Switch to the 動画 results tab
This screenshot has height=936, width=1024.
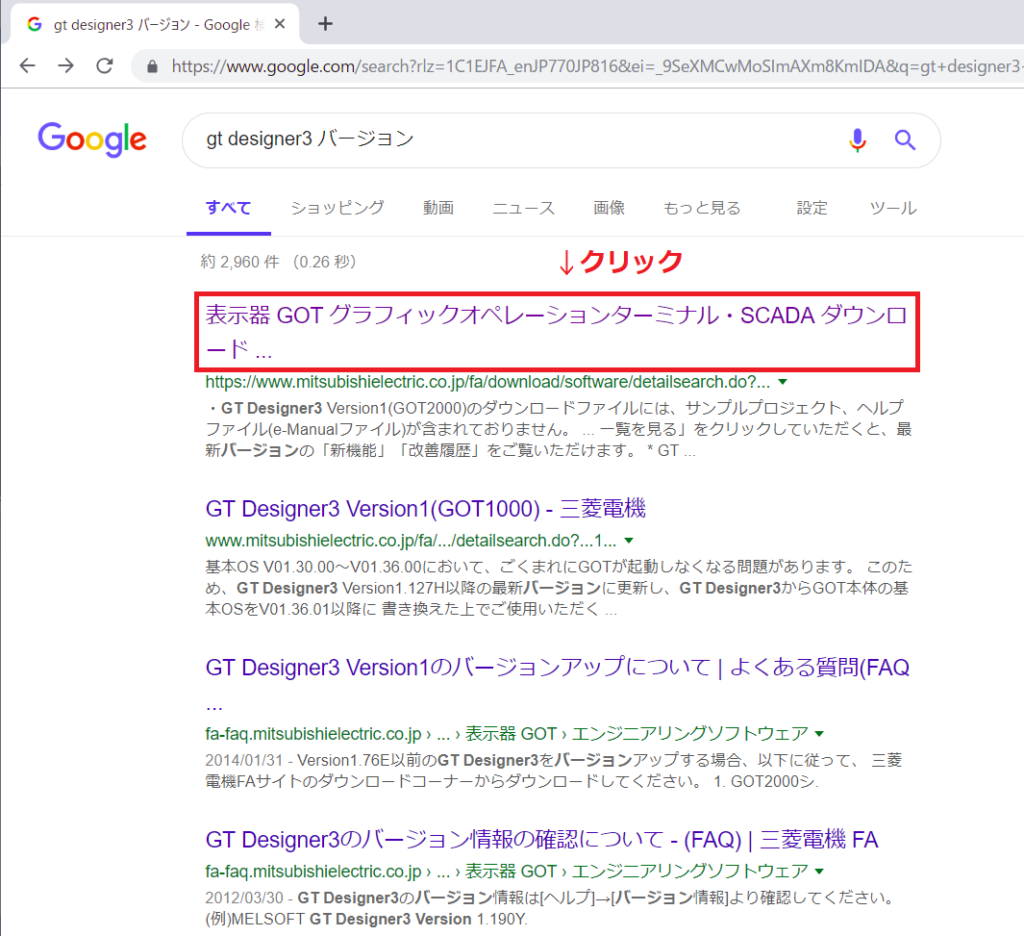(438, 208)
